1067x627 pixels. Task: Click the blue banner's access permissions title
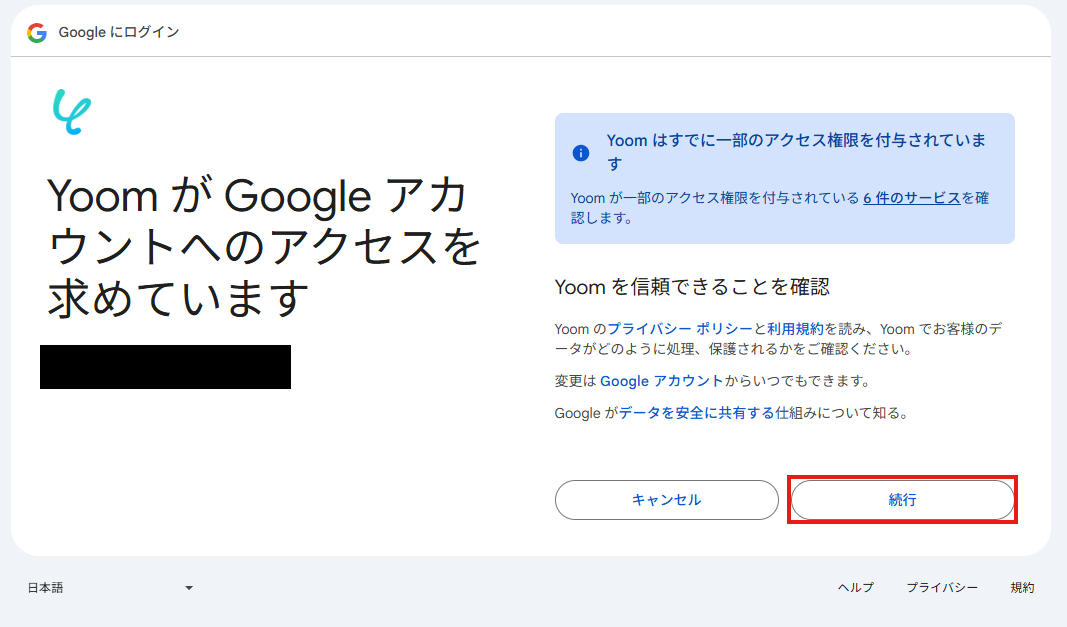click(x=797, y=151)
